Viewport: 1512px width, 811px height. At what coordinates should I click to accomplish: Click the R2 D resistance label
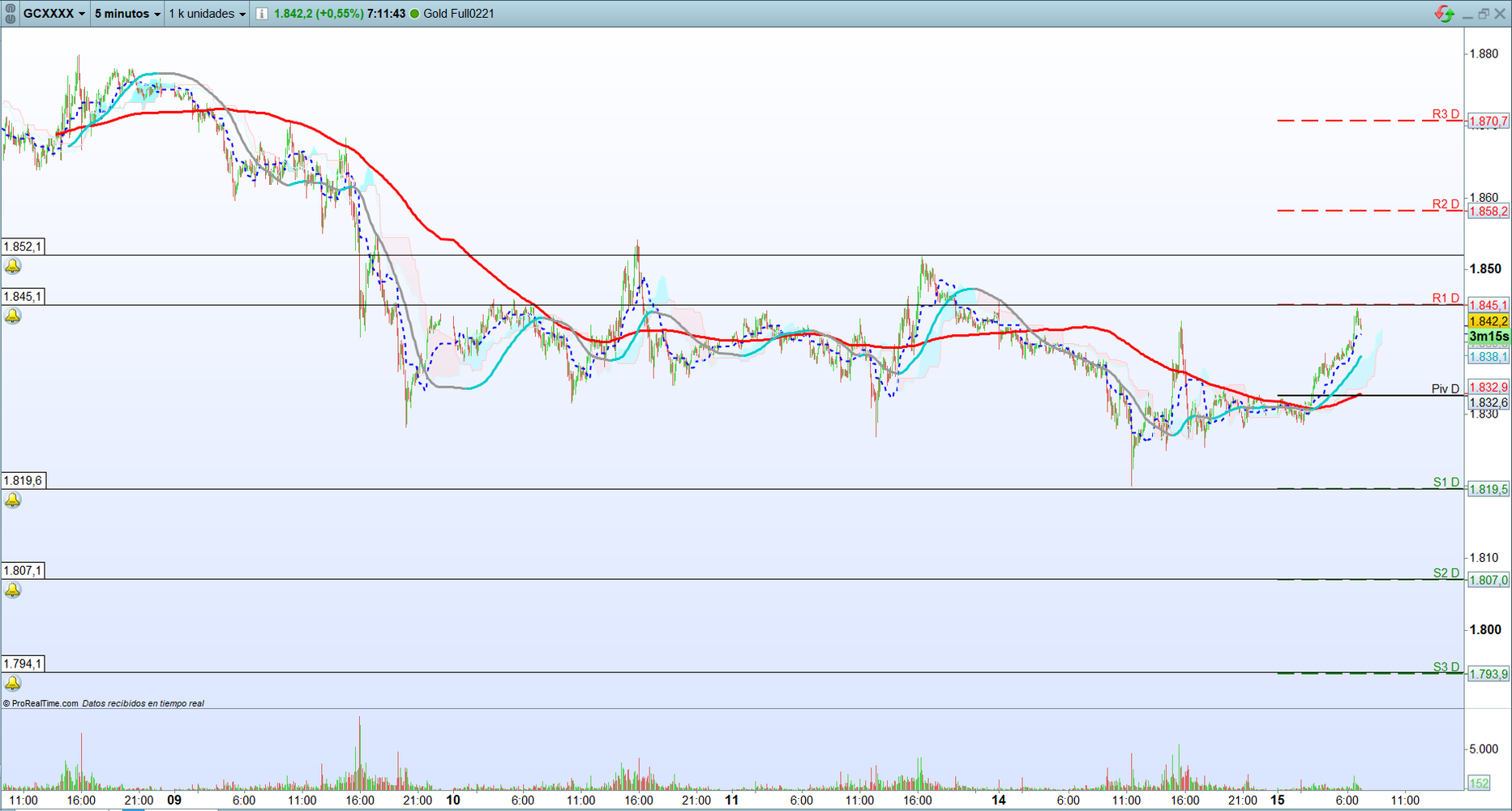tap(1446, 204)
